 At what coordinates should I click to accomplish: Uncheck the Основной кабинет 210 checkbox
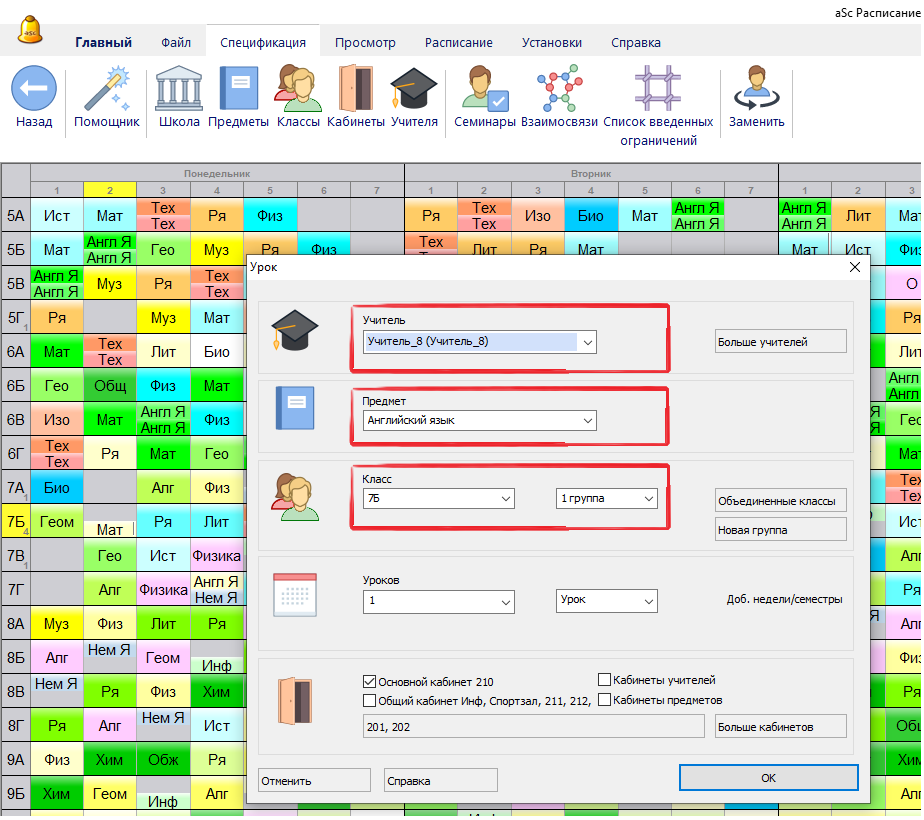click(370, 681)
